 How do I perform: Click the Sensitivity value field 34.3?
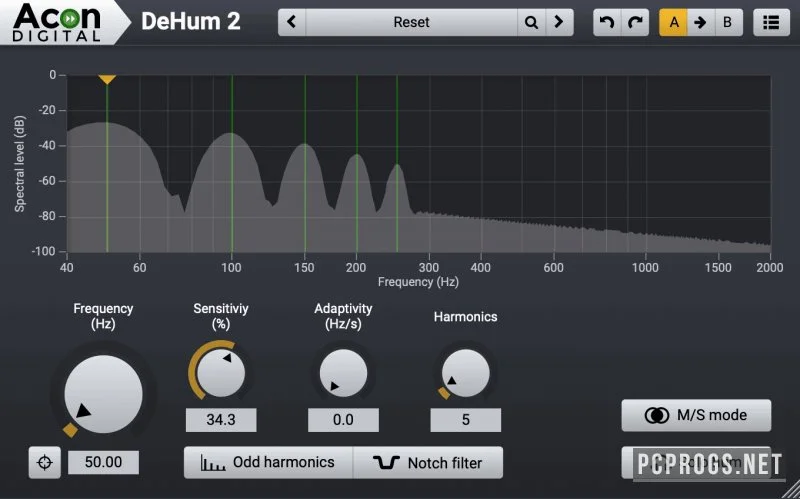(x=221, y=420)
